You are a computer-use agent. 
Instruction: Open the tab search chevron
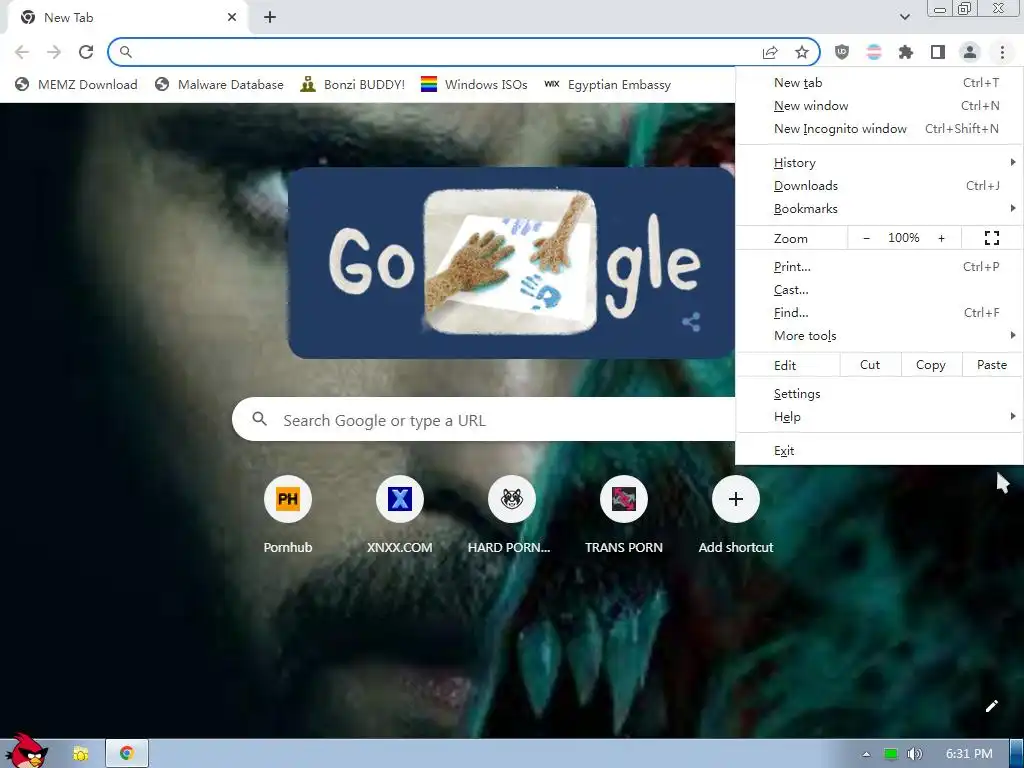pyautogui.click(x=904, y=17)
